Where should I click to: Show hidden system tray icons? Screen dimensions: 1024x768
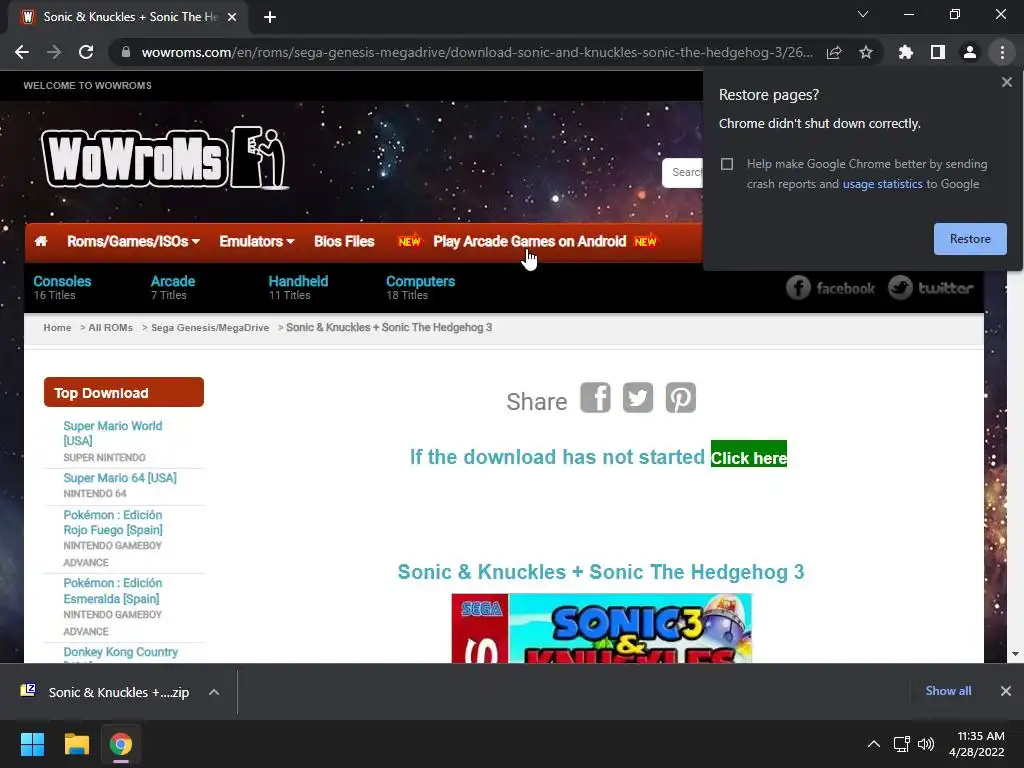click(x=873, y=744)
